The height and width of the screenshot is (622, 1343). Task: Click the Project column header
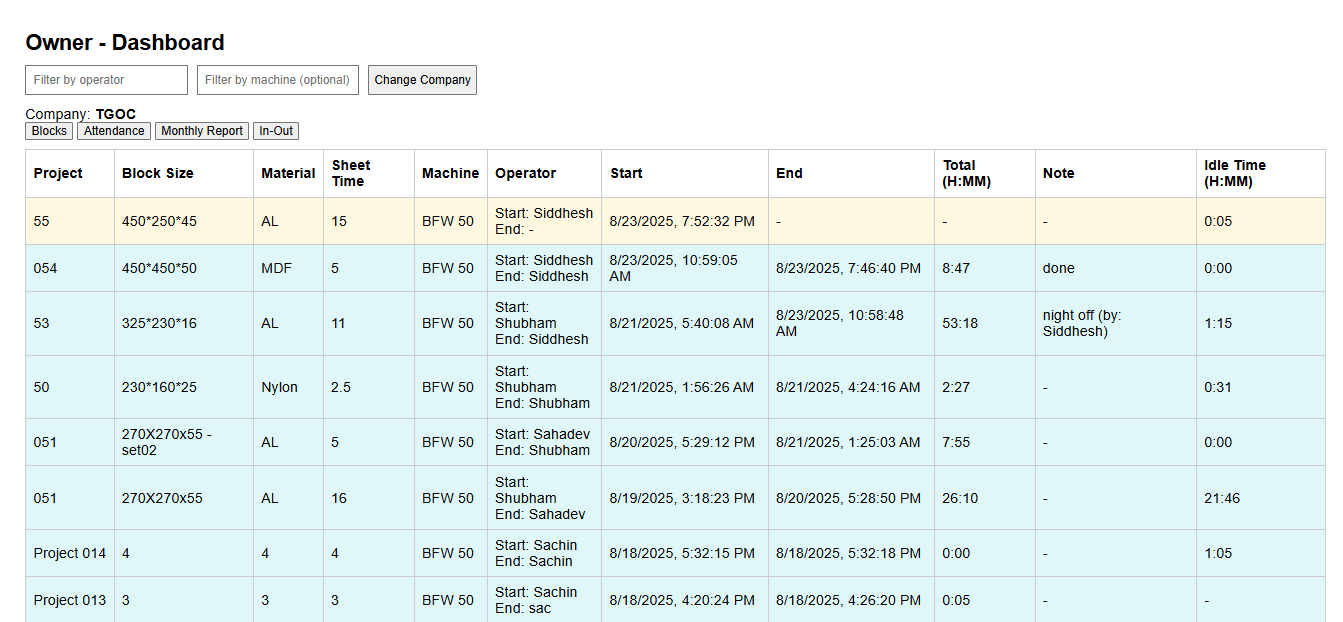tap(58, 173)
